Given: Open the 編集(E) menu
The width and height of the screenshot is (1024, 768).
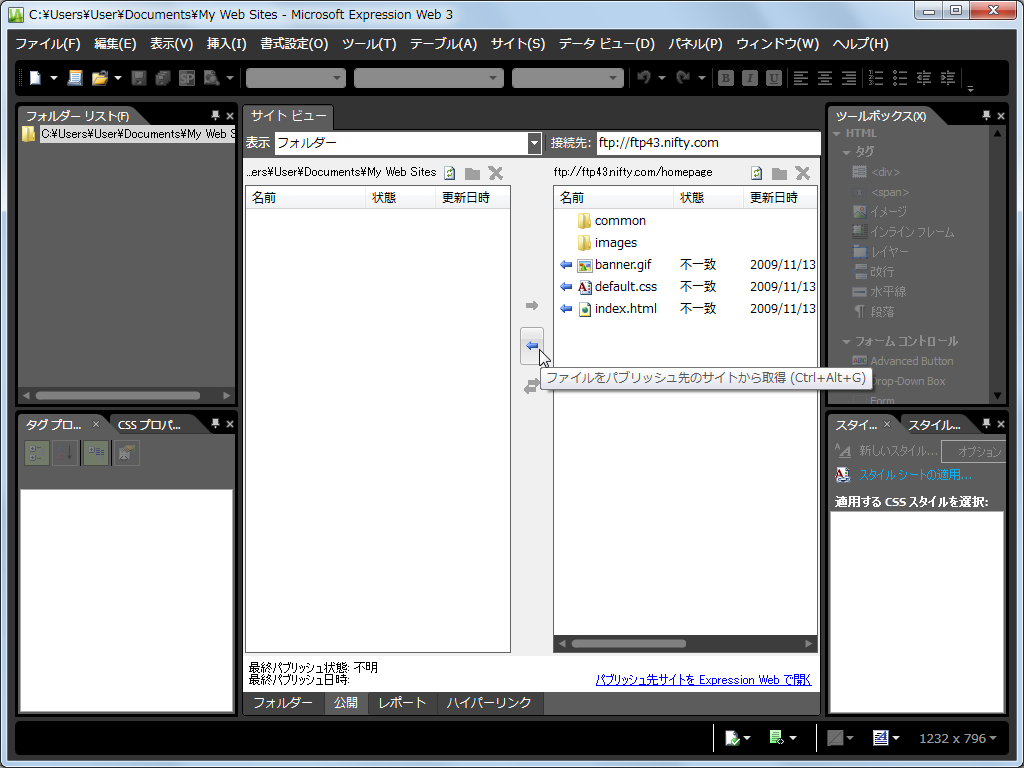Looking at the screenshot, I should point(115,44).
